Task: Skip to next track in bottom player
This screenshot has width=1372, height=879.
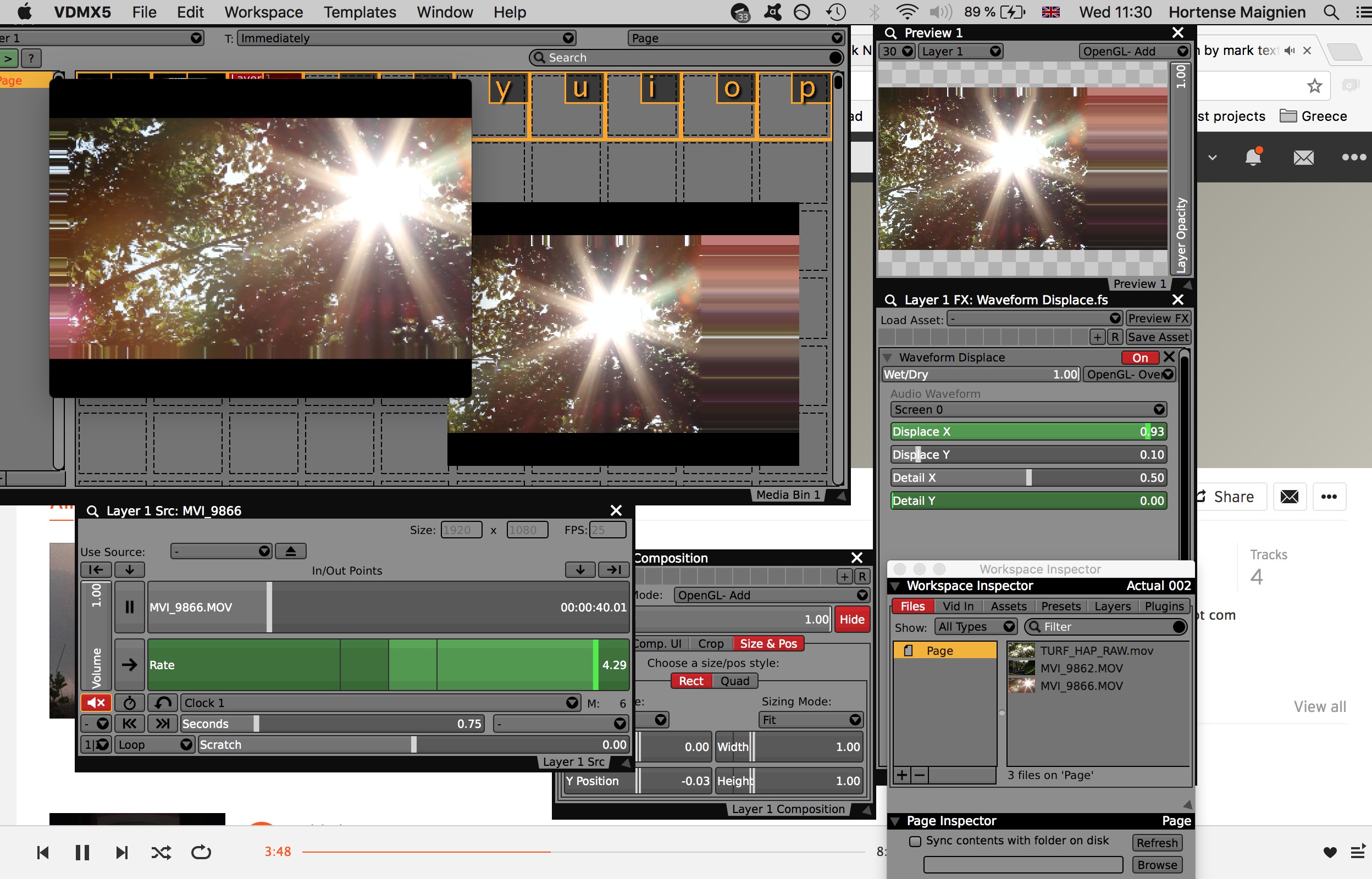Action: [x=121, y=852]
